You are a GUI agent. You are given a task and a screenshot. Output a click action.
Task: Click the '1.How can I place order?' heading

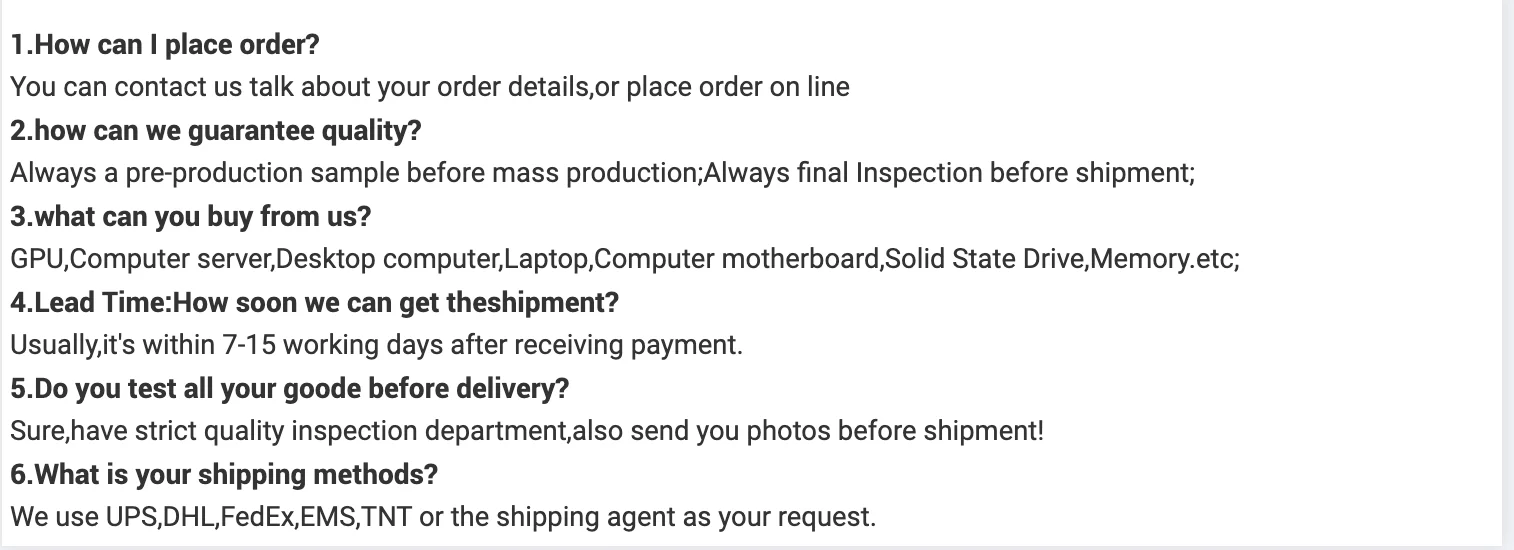[x=165, y=45]
